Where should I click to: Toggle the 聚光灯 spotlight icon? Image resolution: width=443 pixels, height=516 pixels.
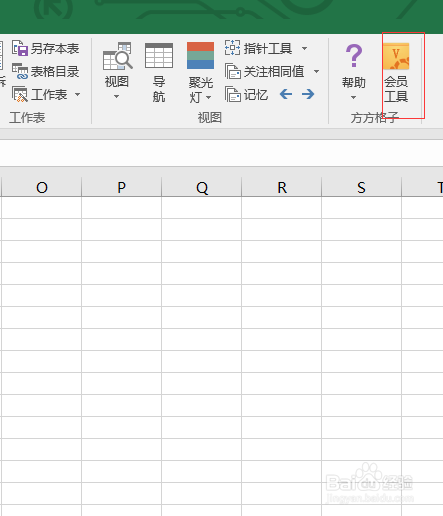[x=200, y=56]
